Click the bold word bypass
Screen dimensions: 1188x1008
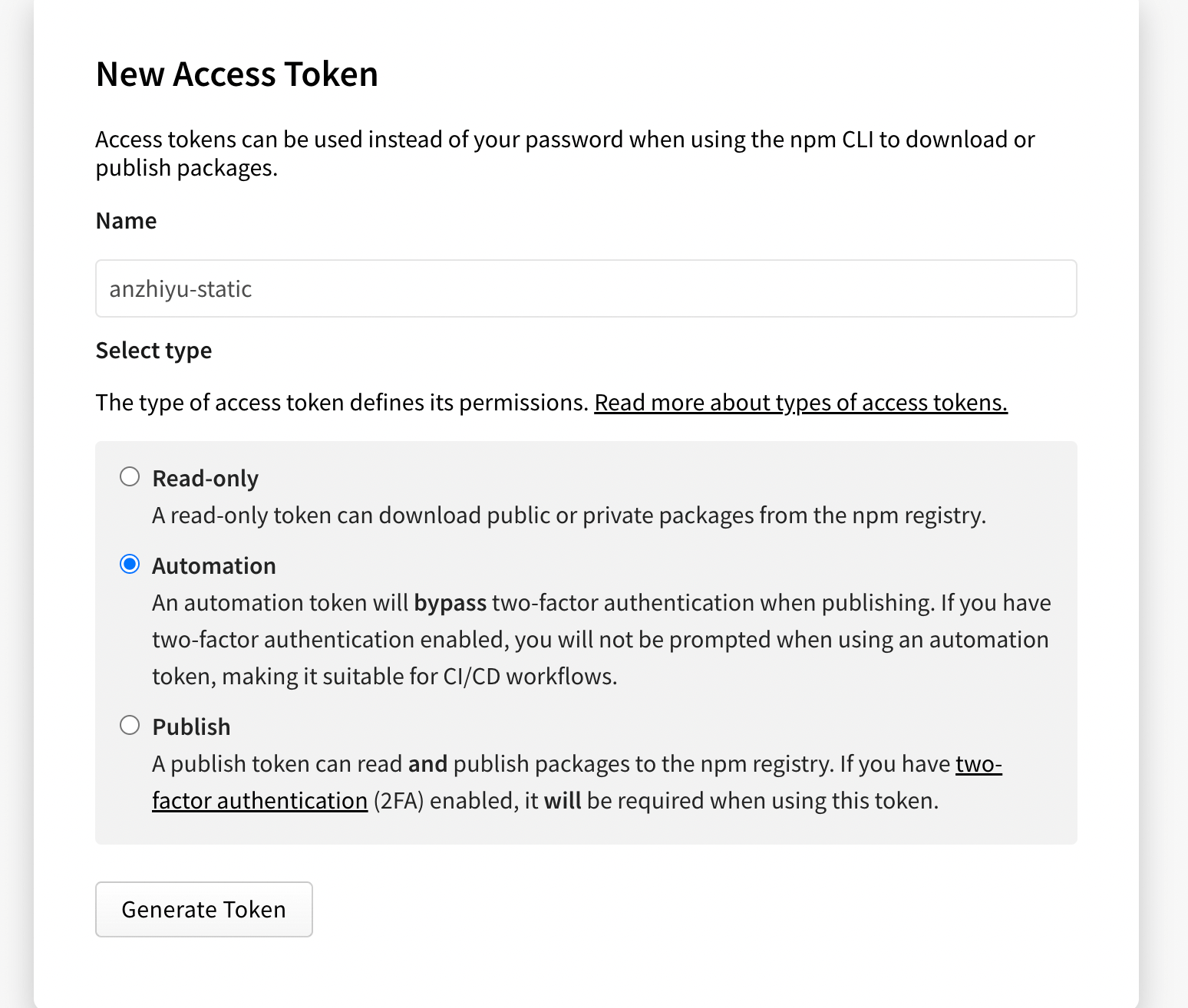tap(450, 602)
